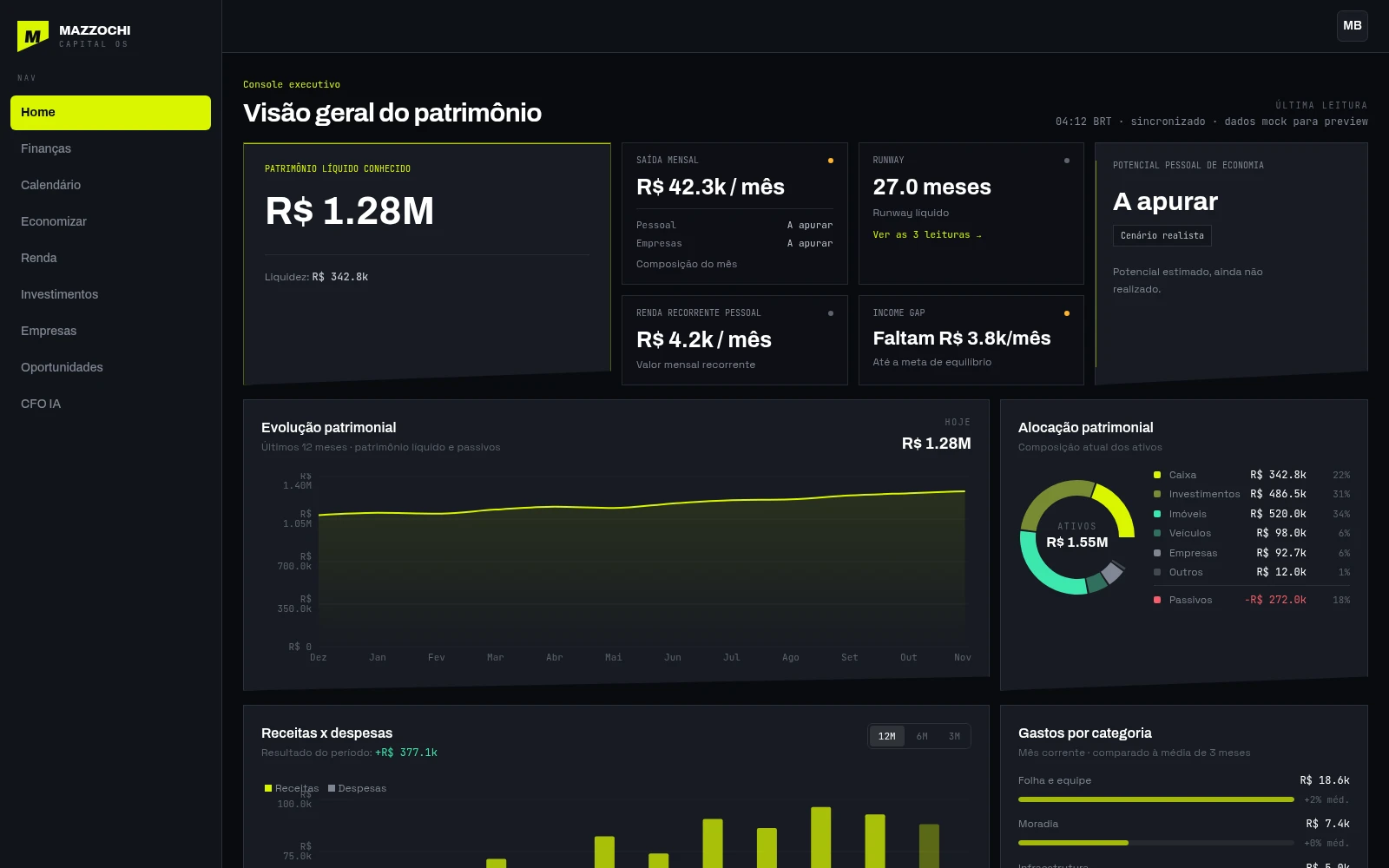Viewport: 1389px width, 868px height.
Task: Toggle the Despesas series in chart legend
Action: pyautogui.click(x=357, y=788)
